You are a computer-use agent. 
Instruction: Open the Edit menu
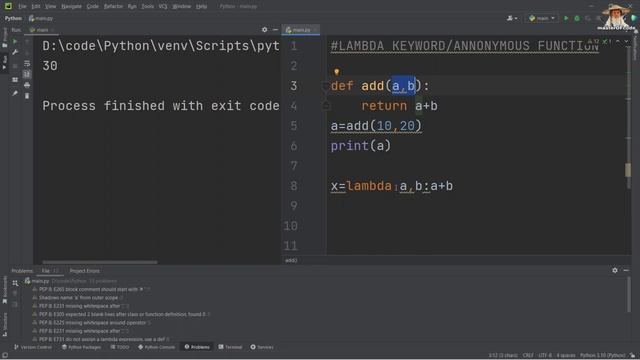36,7
